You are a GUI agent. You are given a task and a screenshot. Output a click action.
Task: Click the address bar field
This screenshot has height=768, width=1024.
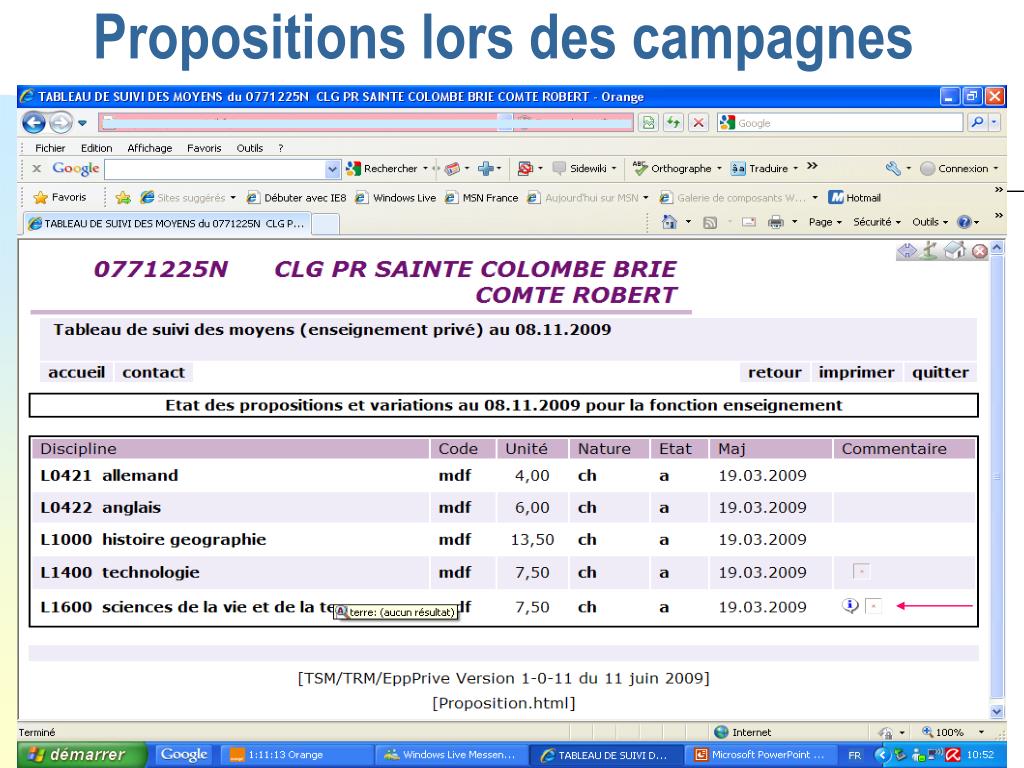point(366,122)
